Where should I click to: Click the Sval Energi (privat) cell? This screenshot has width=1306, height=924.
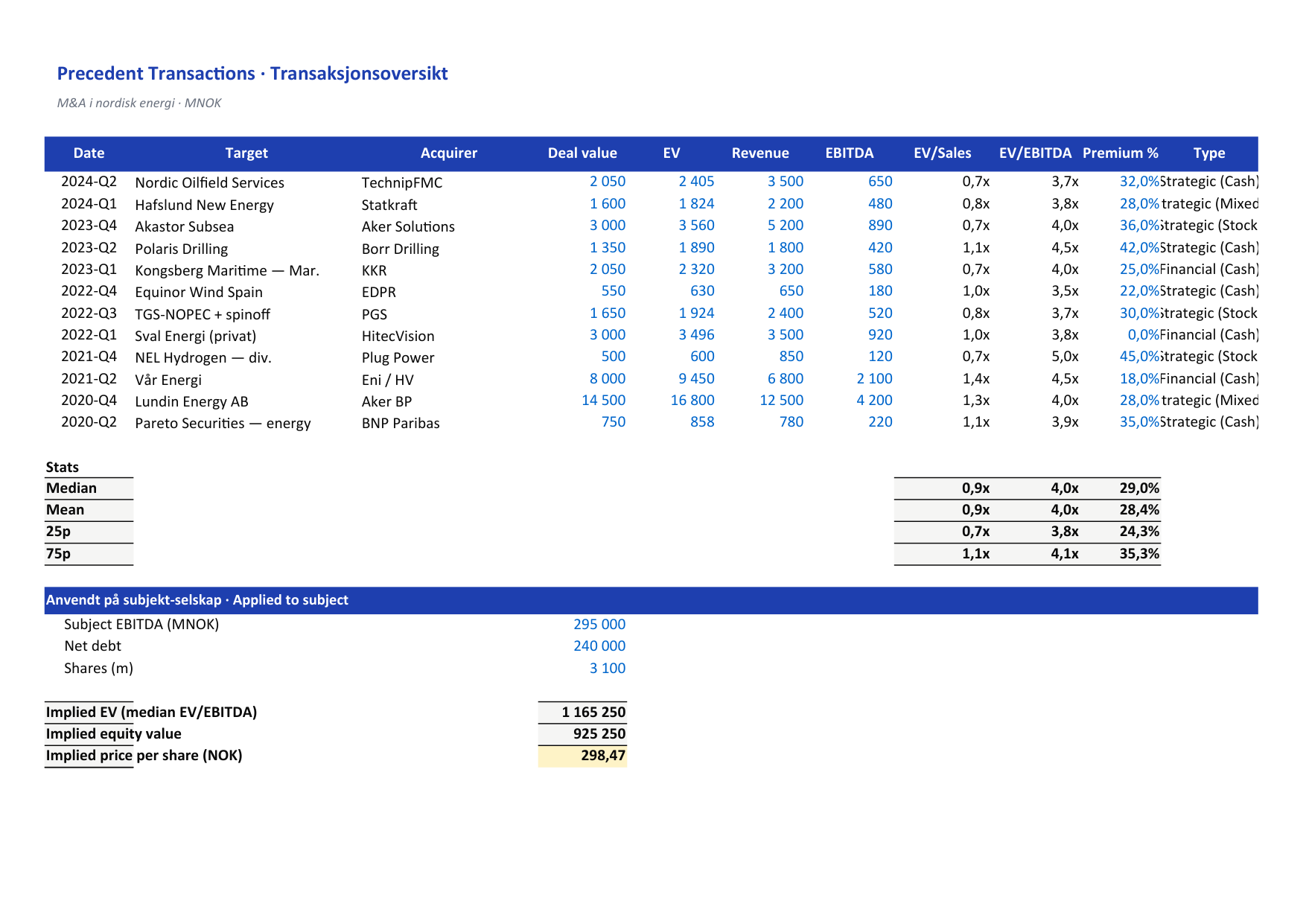(195, 336)
